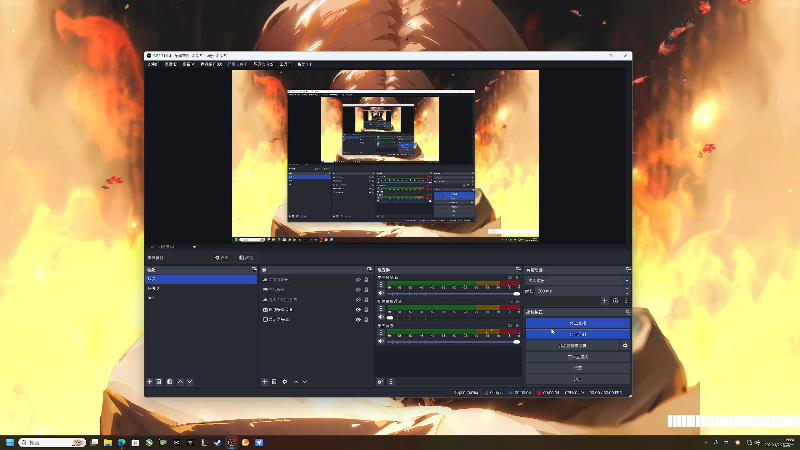The height and width of the screenshot is (450, 800).
Task: Open the Tools menu in OBS menu bar
Action: (286, 64)
